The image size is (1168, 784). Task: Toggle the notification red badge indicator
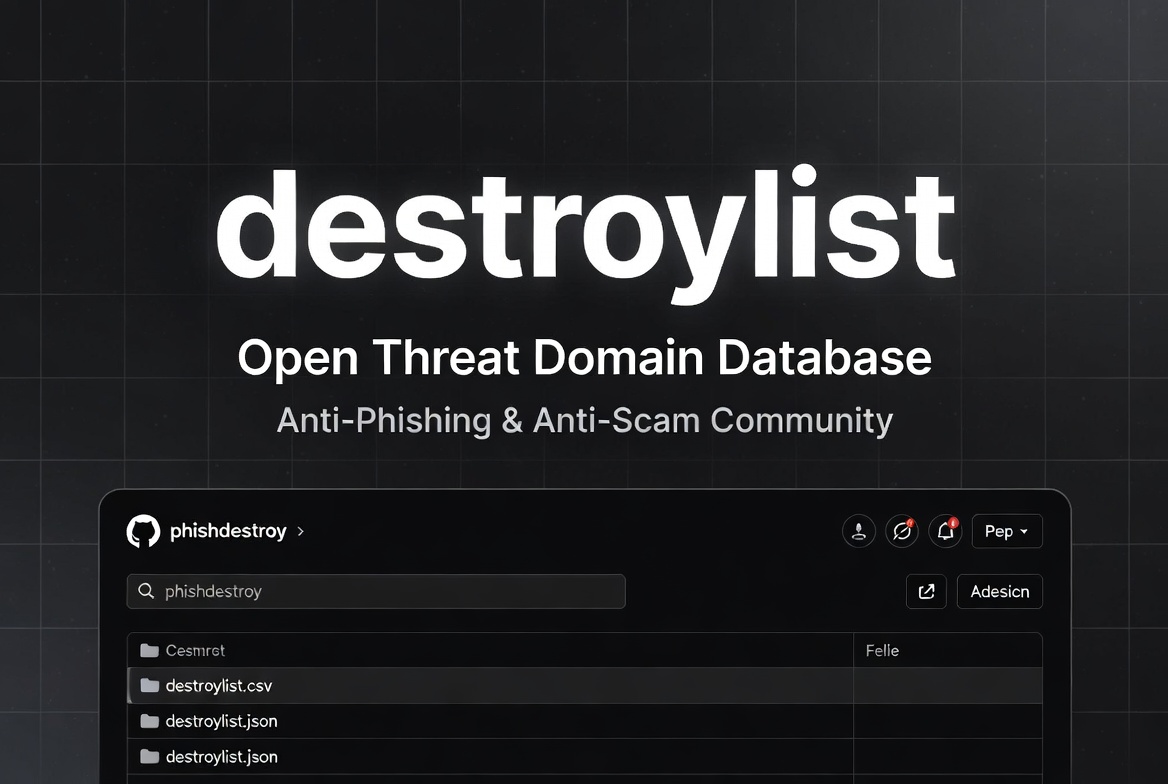tap(952, 523)
